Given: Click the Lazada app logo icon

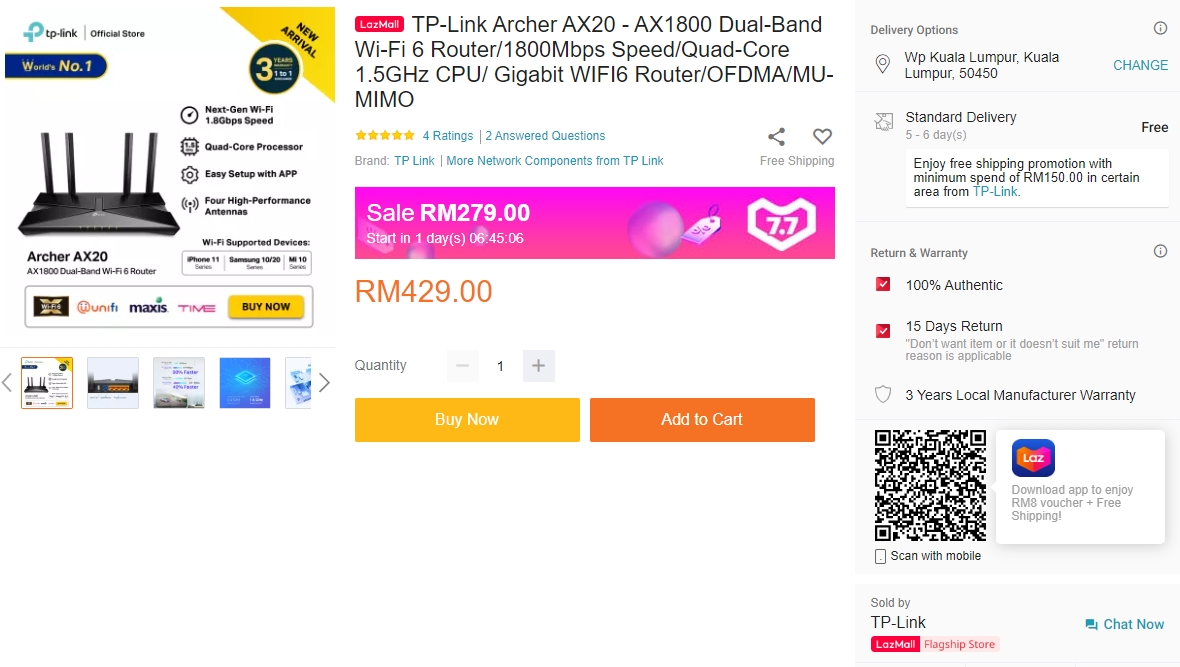Looking at the screenshot, I should pyautogui.click(x=1033, y=458).
